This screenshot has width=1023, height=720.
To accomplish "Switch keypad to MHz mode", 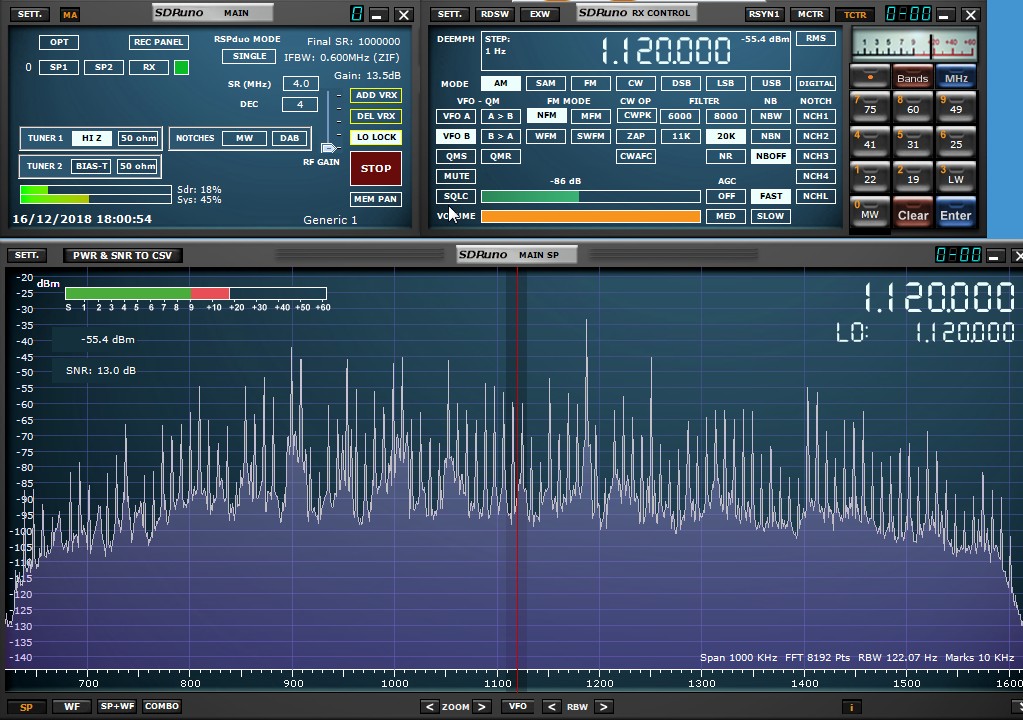I will point(956,77).
